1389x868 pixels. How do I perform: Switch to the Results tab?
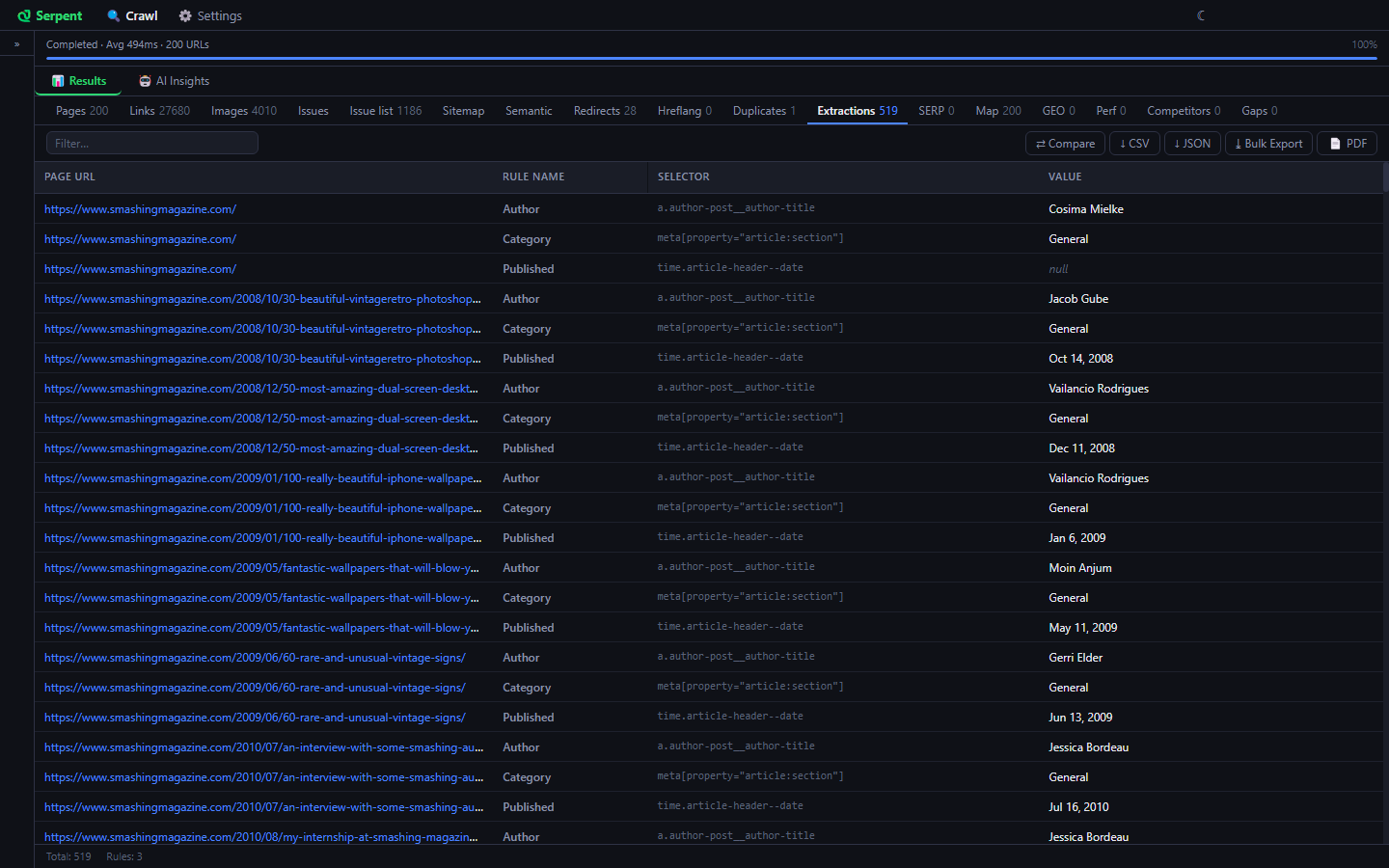(x=79, y=81)
